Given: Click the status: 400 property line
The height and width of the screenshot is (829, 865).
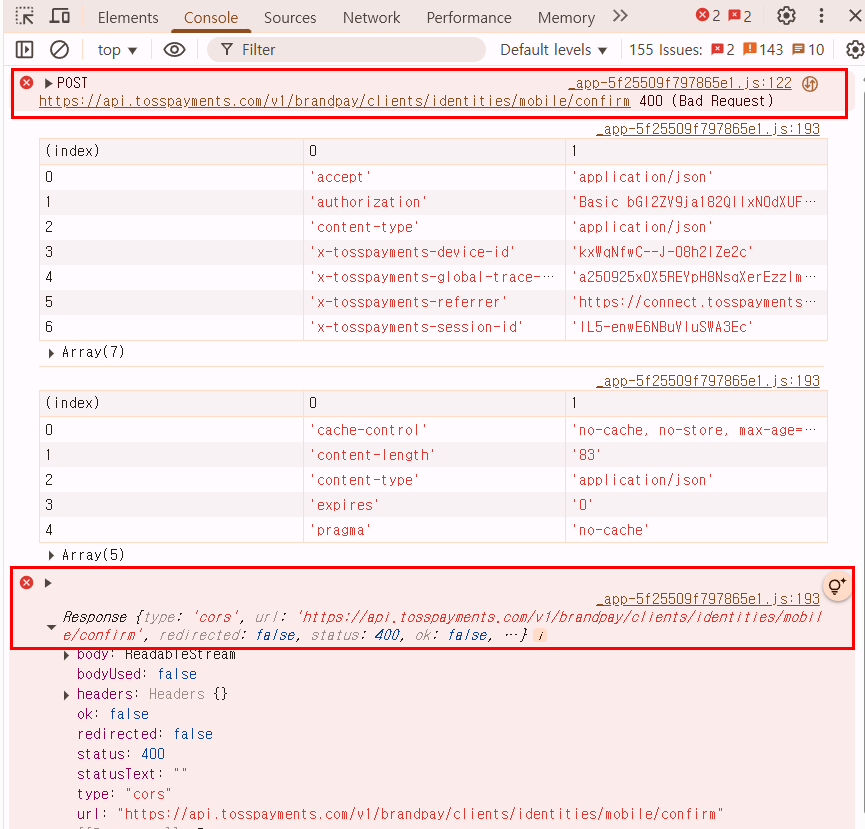Looking at the screenshot, I should (x=121, y=754).
